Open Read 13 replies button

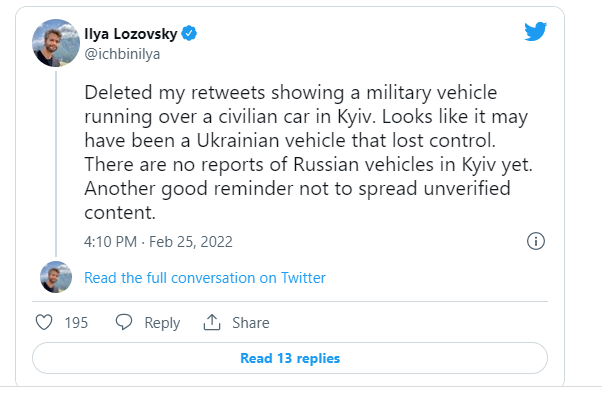(x=290, y=358)
